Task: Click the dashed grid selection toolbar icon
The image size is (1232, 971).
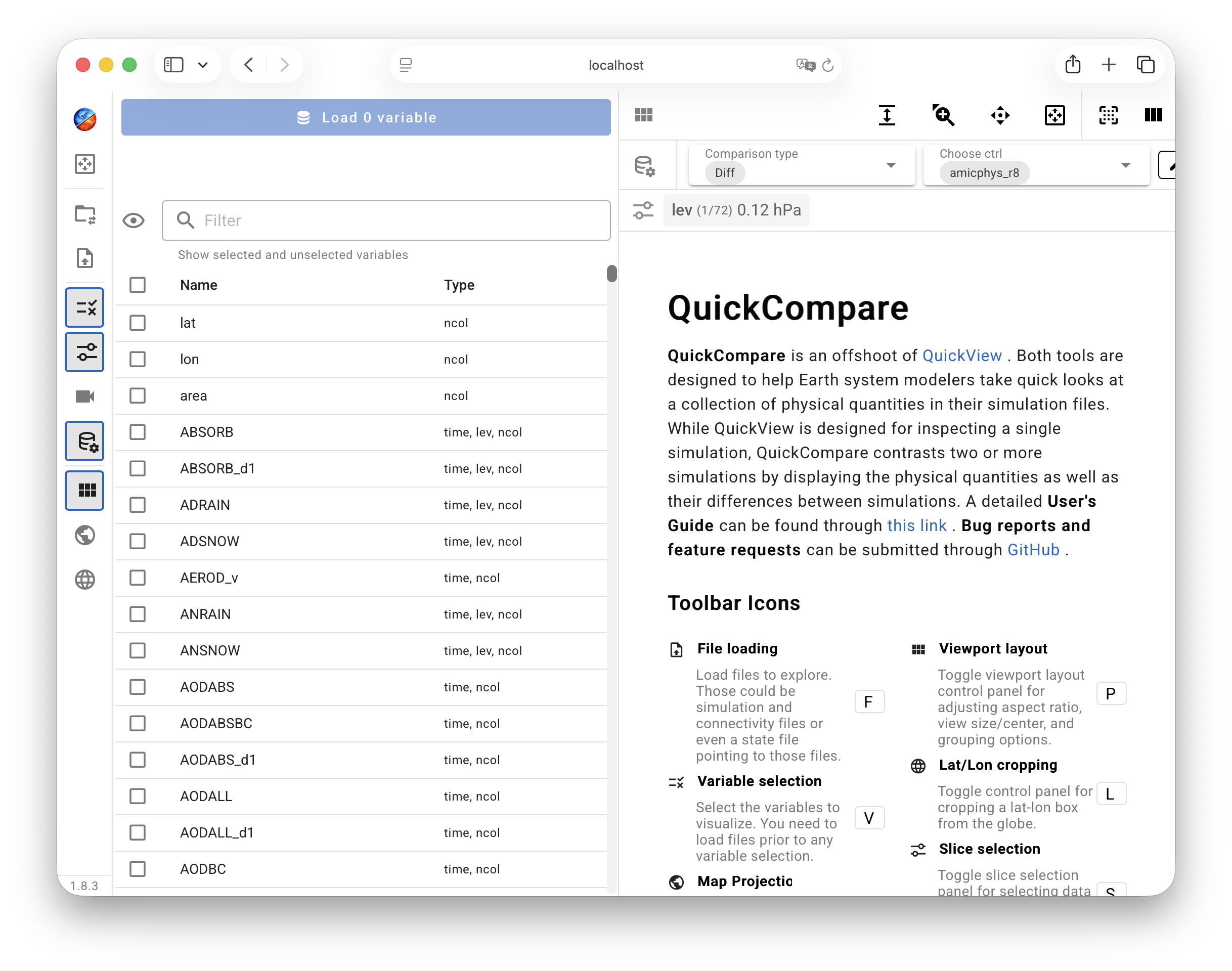Action: pyautogui.click(x=1108, y=115)
